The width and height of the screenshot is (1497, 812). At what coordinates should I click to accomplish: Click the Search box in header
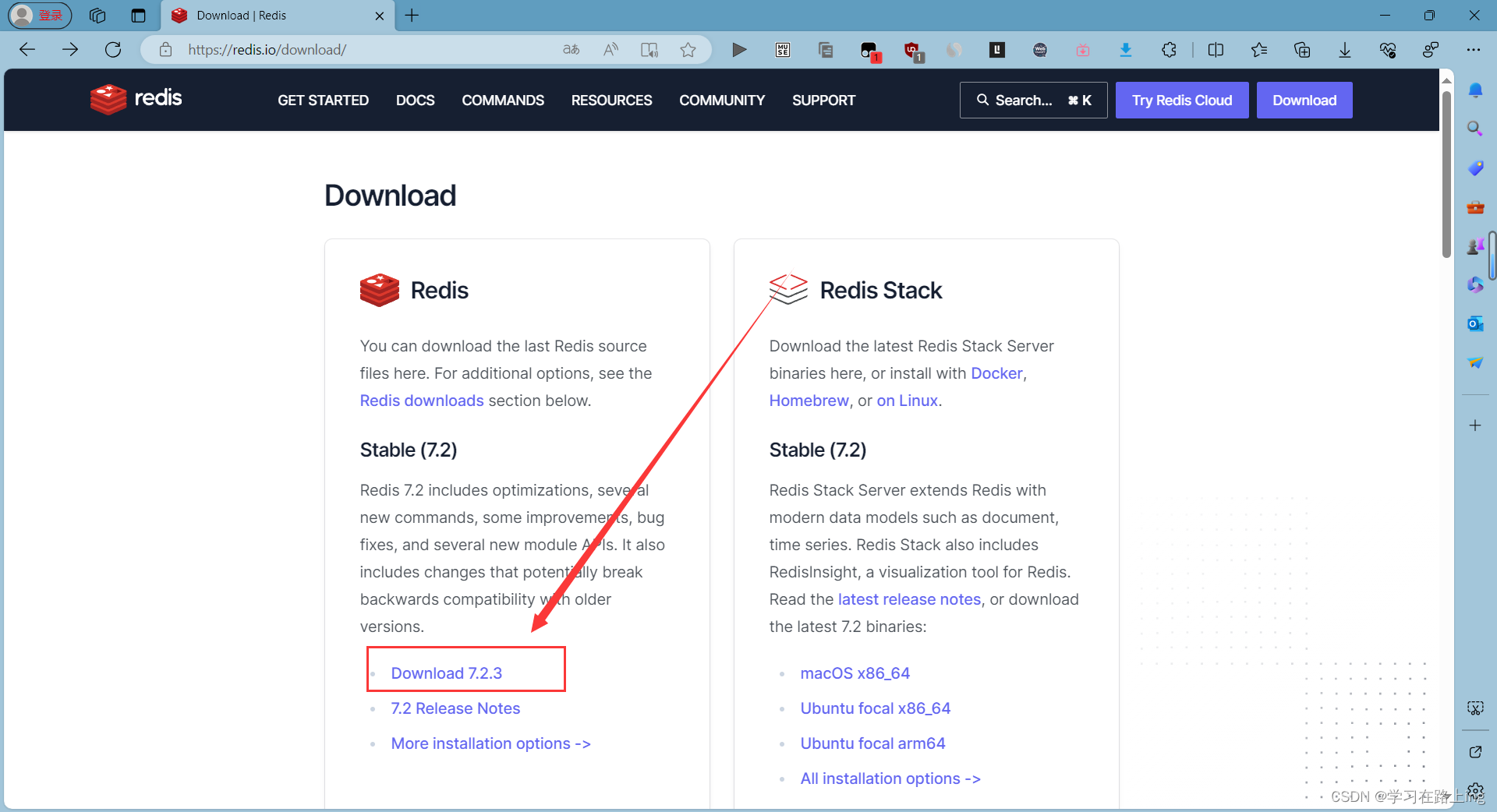pos(1033,101)
